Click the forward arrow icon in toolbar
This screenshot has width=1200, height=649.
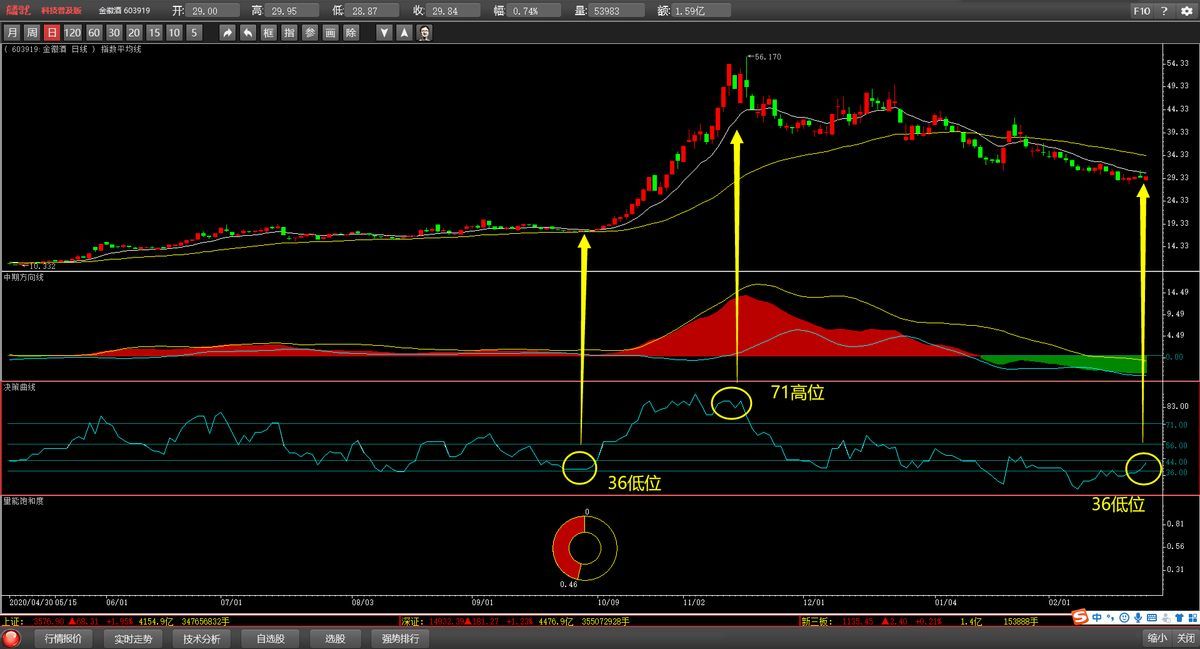point(227,33)
